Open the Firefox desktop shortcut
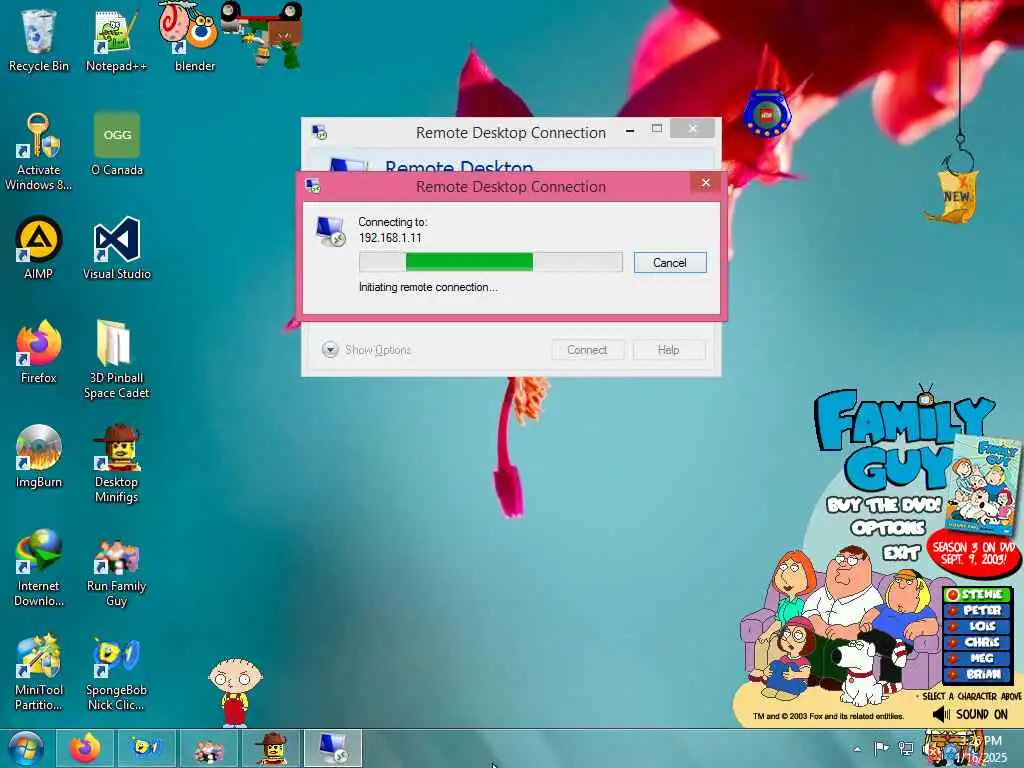1024x768 pixels. (38, 351)
